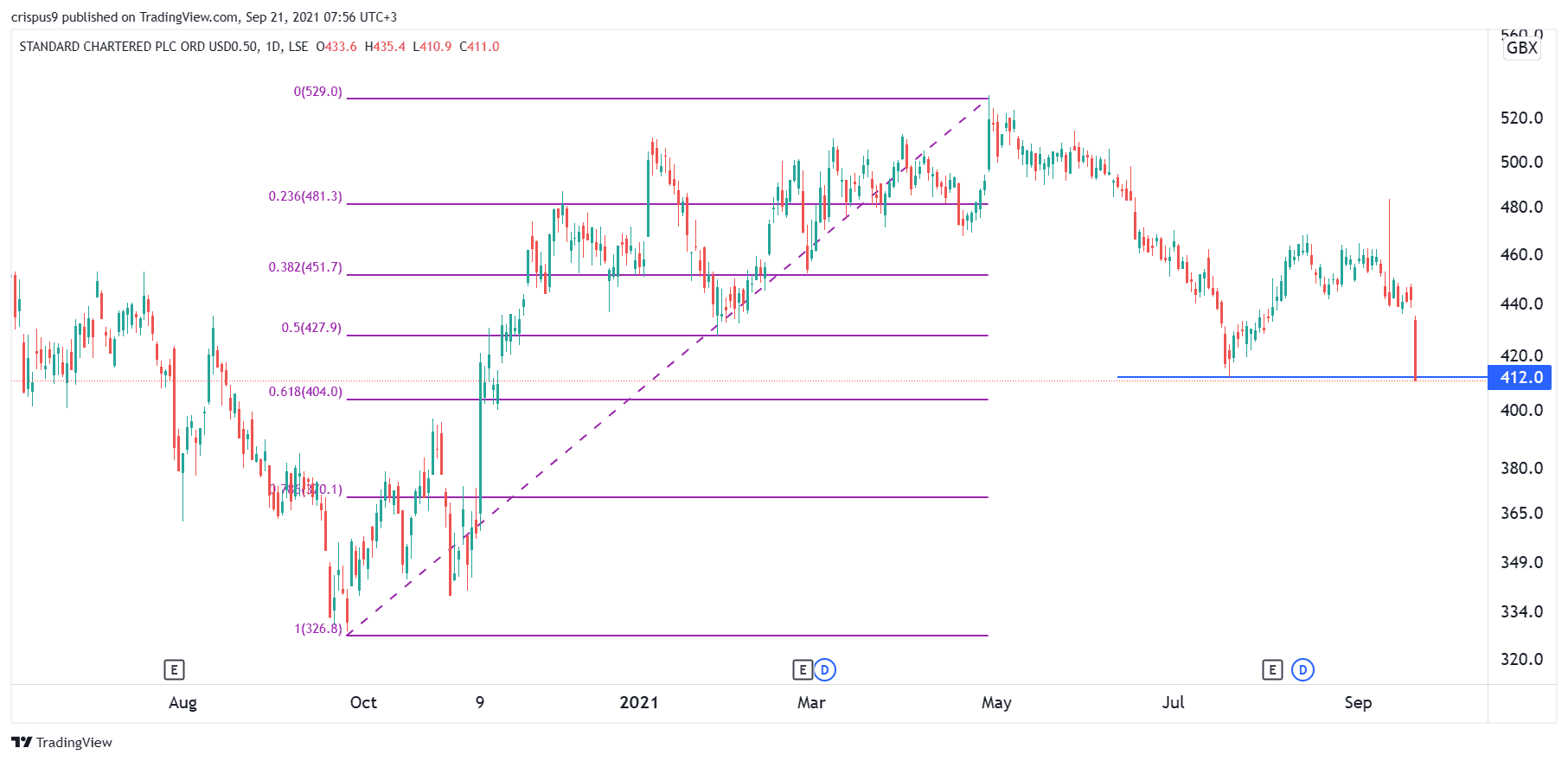Select the blue horizontal support line
The image size is (1568, 761).
(1302, 377)
